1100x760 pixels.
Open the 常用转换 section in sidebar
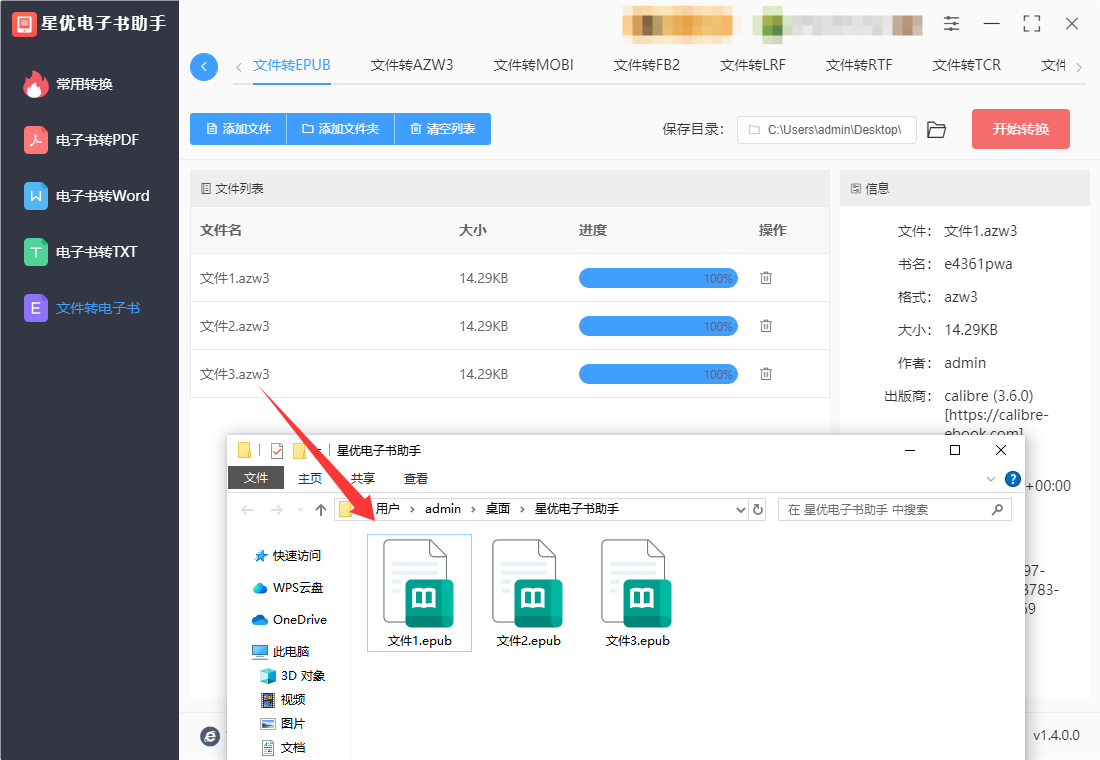click(x=69, y=84)
